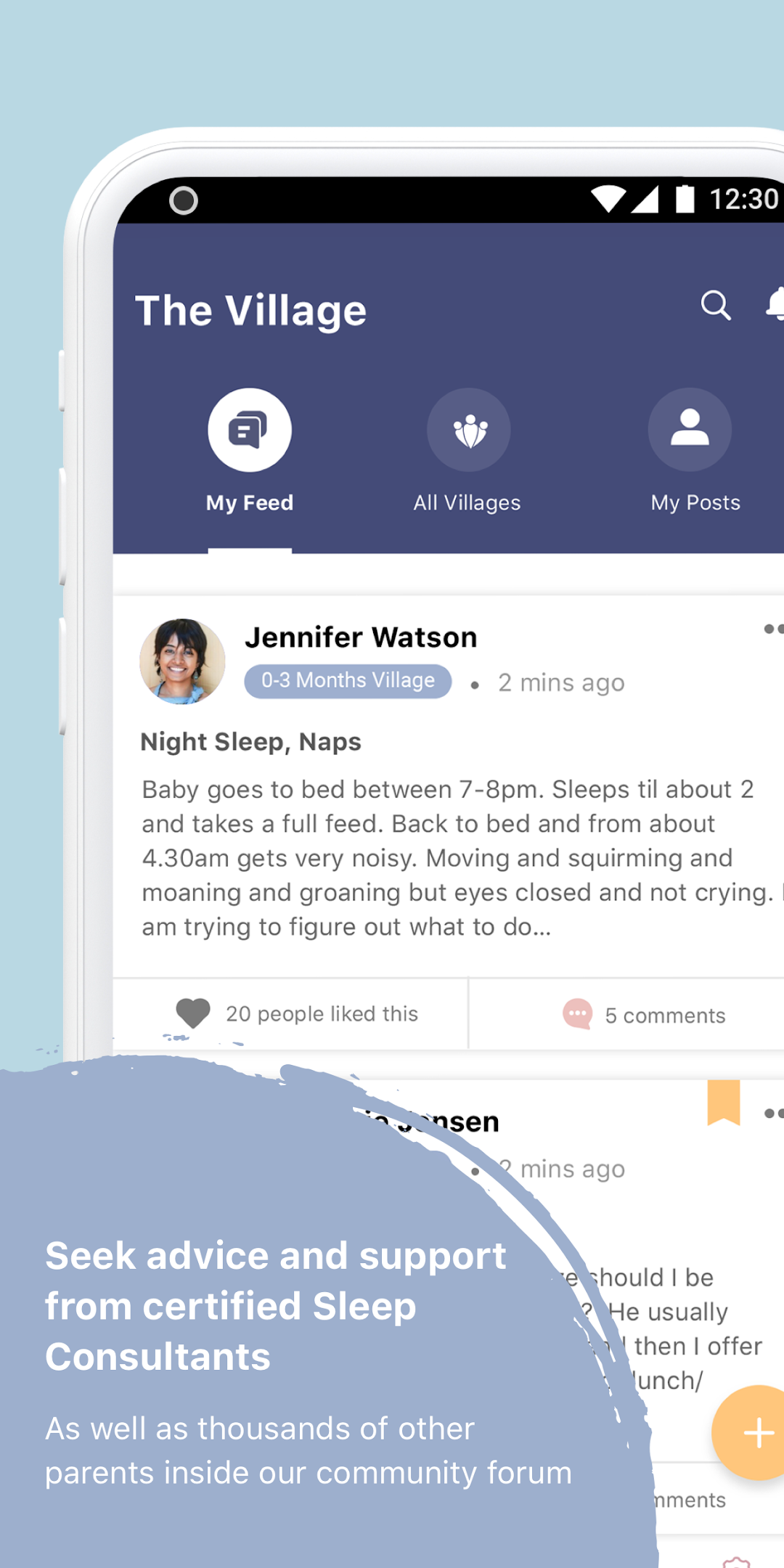The image size is (784, 1568).
Task: Open My Posts profile icon
Action: tap(690, 430)
